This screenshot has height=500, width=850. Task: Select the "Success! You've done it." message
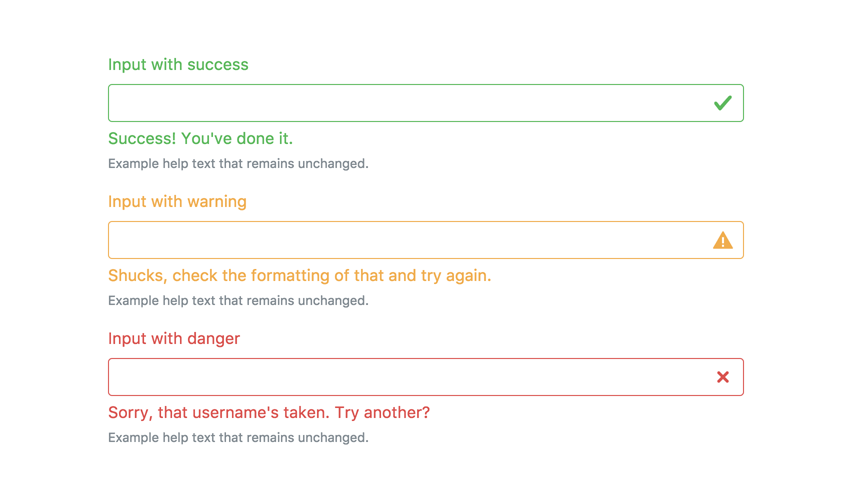pyautogui.click(x=200, y=139)
